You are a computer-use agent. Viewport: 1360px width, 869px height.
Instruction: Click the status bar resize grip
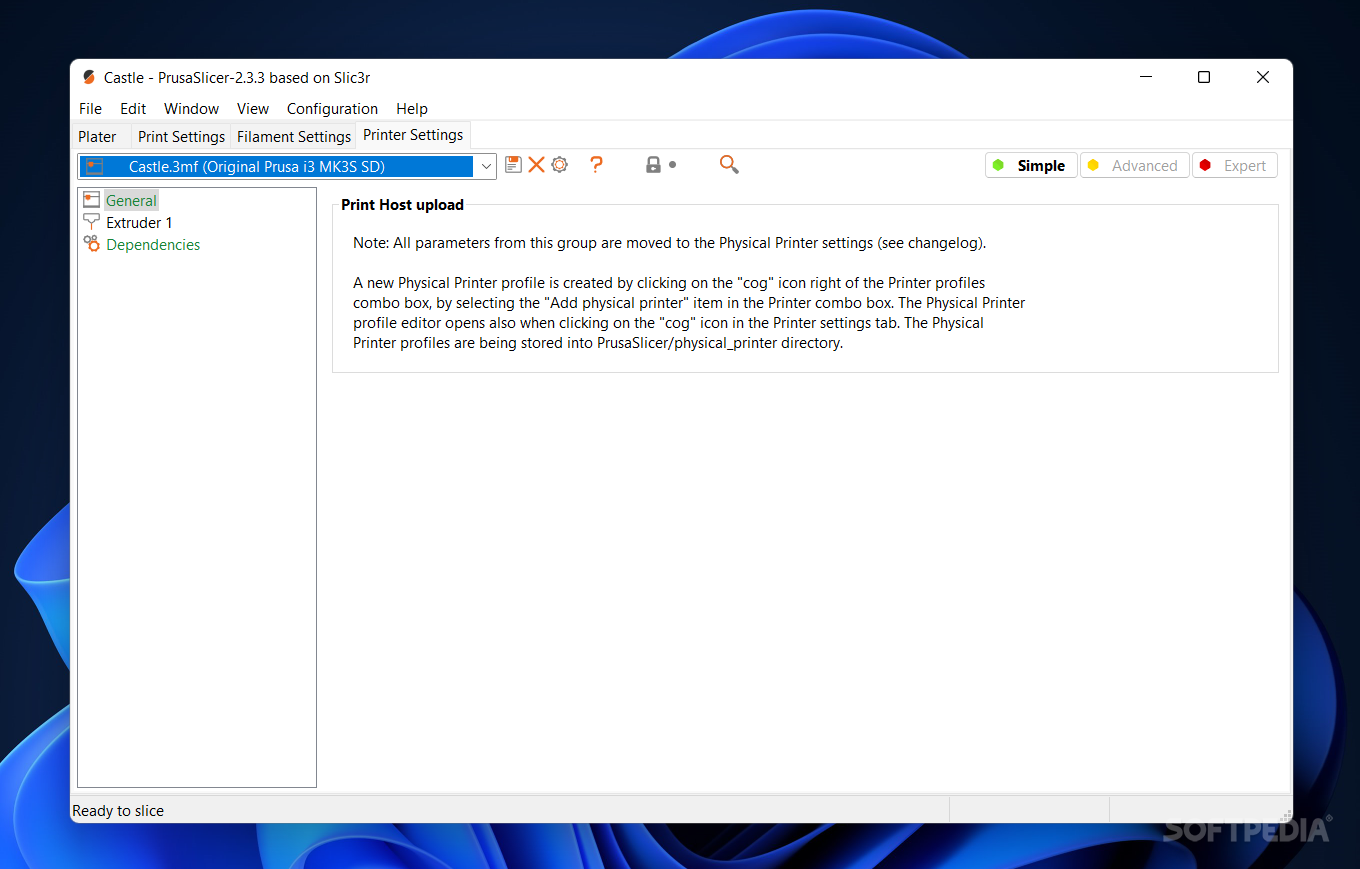pyautogui.click(x=1284, y=815)
